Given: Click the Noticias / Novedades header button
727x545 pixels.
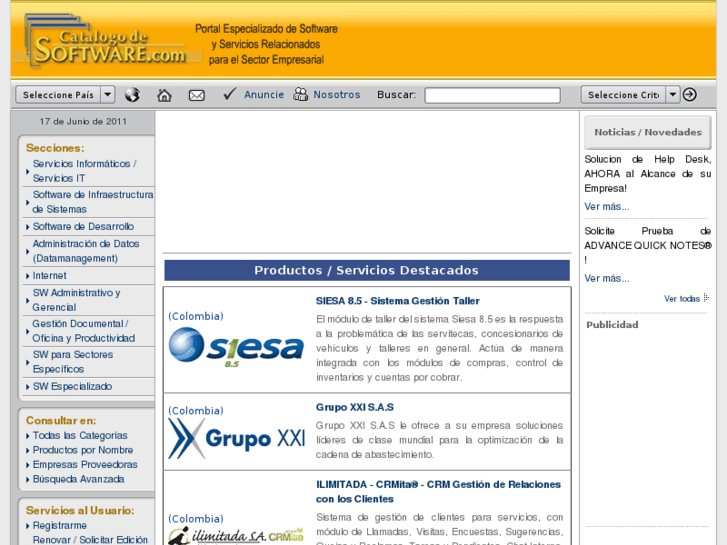Looking at the screenshot, I should (648, 132).
